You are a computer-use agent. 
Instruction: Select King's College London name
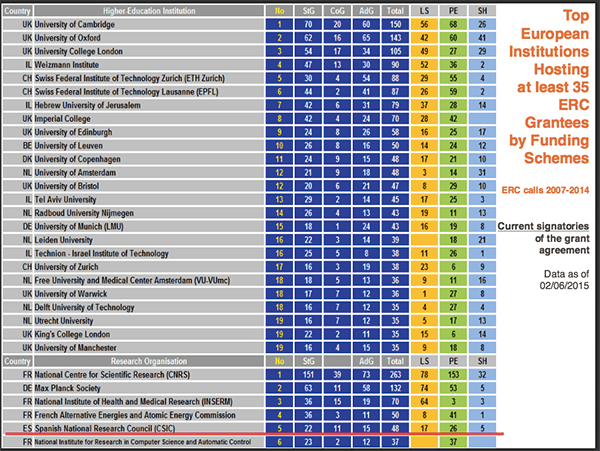[72, 334]
